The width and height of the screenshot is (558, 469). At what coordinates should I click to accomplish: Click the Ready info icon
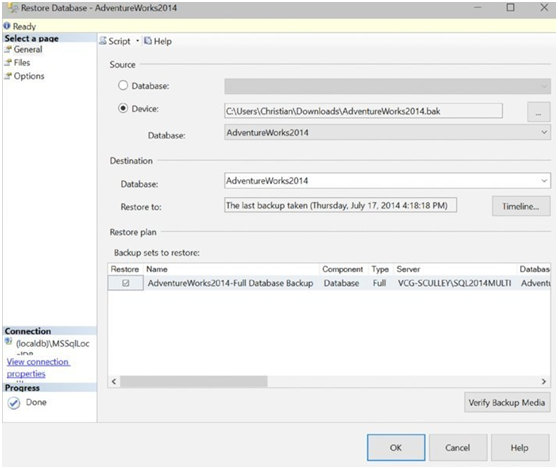click(7, 26)
